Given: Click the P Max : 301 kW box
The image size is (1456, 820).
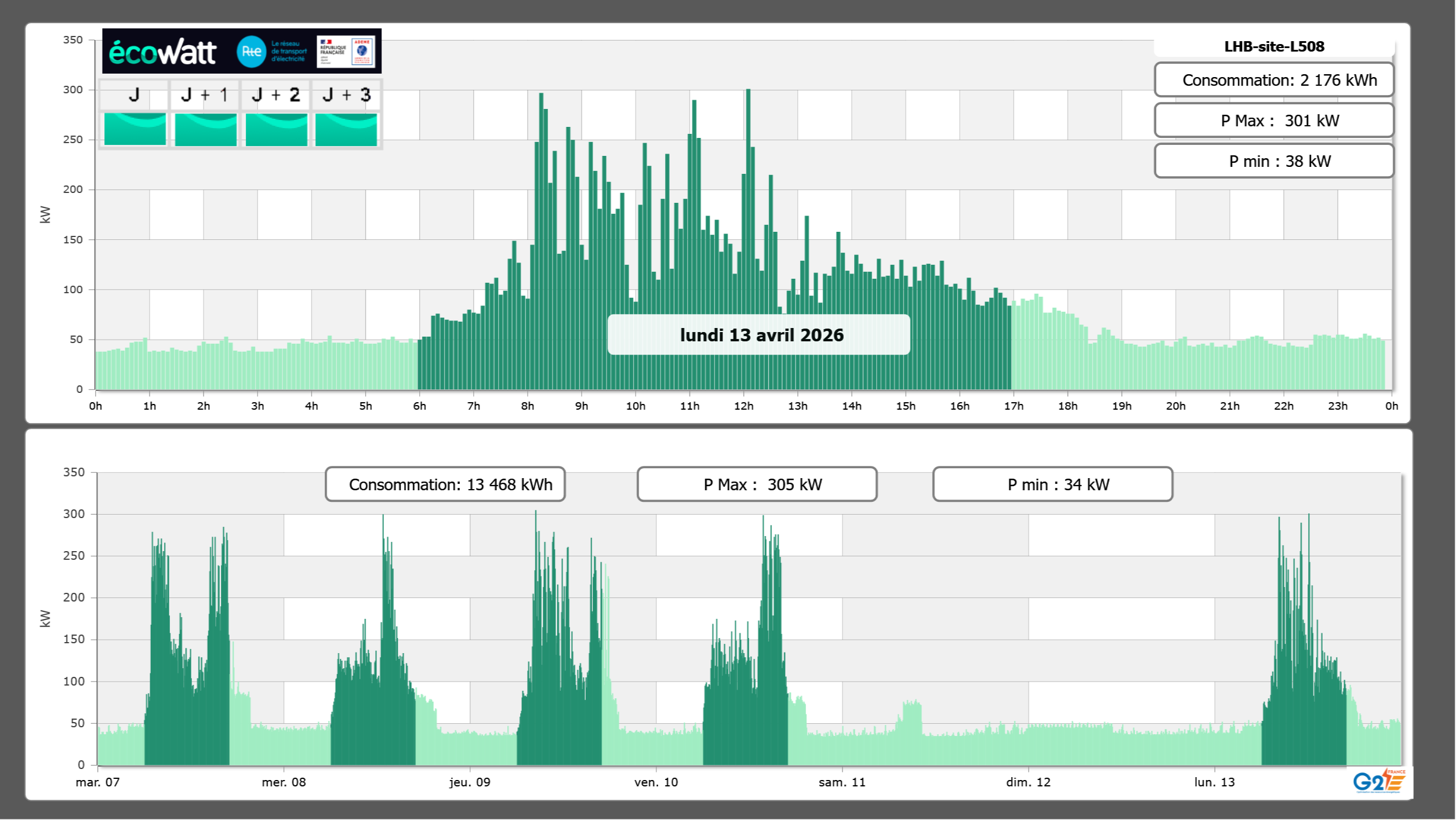Looking at the screenshot, I should (x=1274, y=121).
